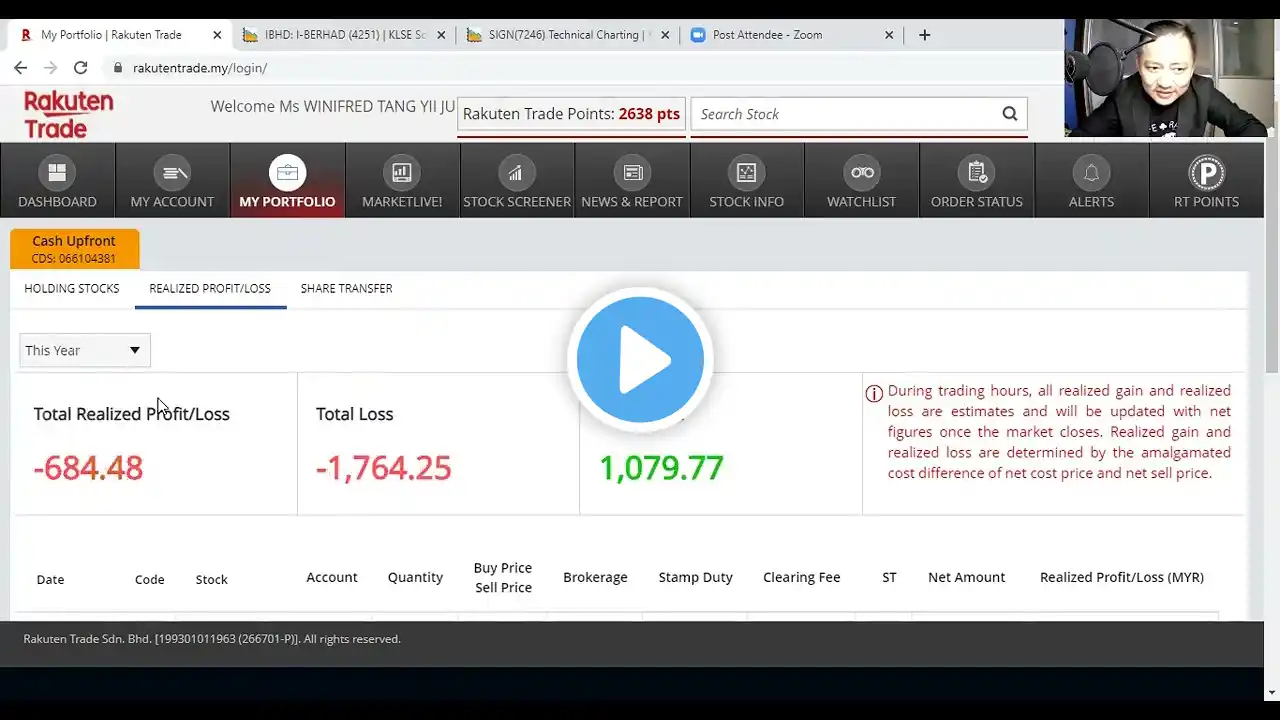The width and height of the screenshot is (1280, 720).
Task: Click the Account column header
Action: click(332, 577)
